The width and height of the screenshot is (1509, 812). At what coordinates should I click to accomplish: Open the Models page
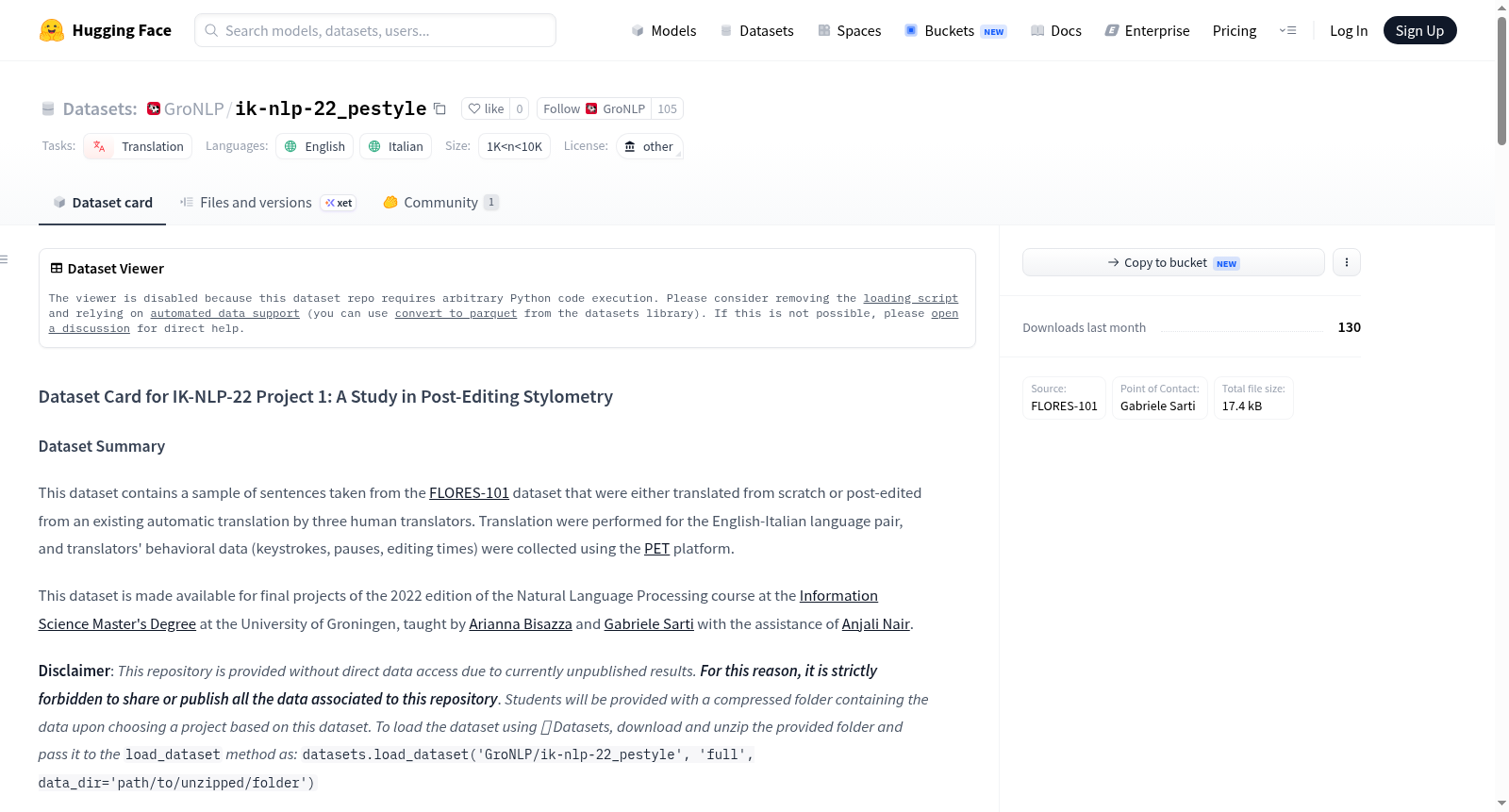click(664, 30)
